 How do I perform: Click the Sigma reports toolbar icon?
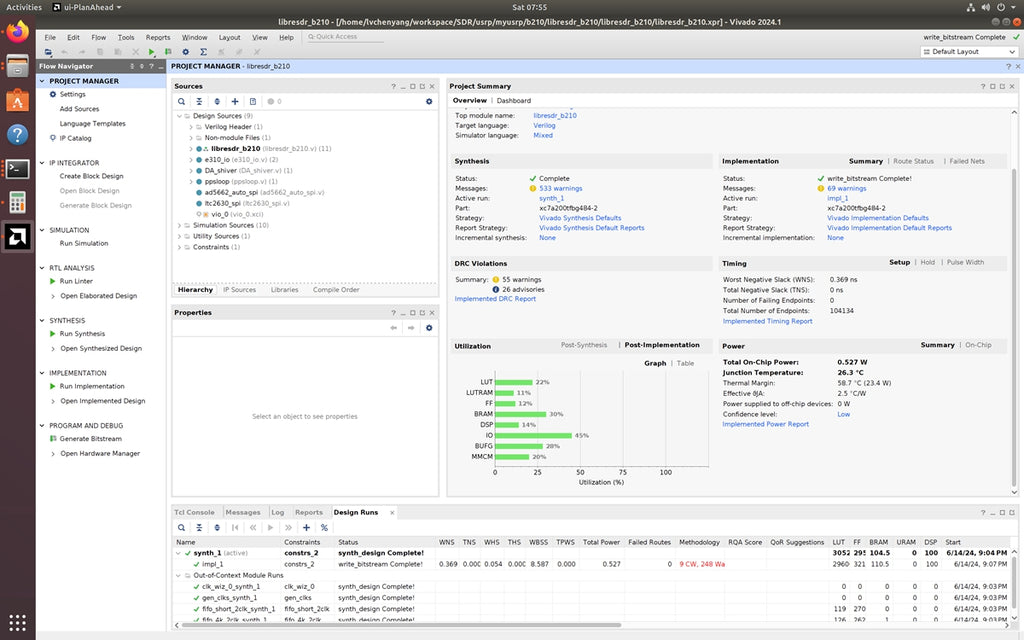[203, 52]
